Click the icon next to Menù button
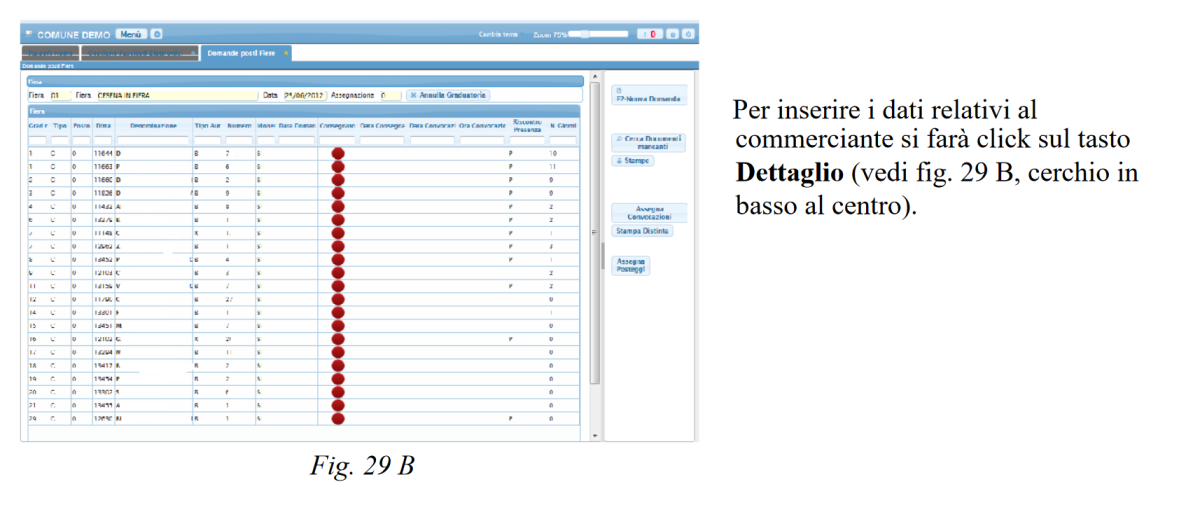The width and height of the screenshot is (1200, 510). tap(157, 34)
